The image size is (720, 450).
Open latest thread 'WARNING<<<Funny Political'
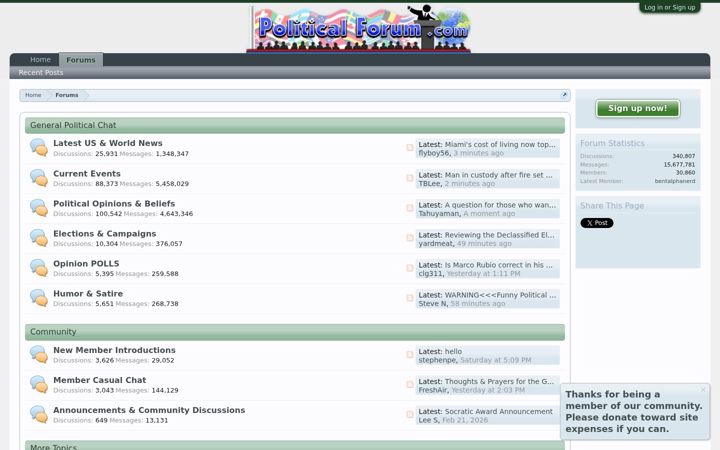(x=501, y=295)
